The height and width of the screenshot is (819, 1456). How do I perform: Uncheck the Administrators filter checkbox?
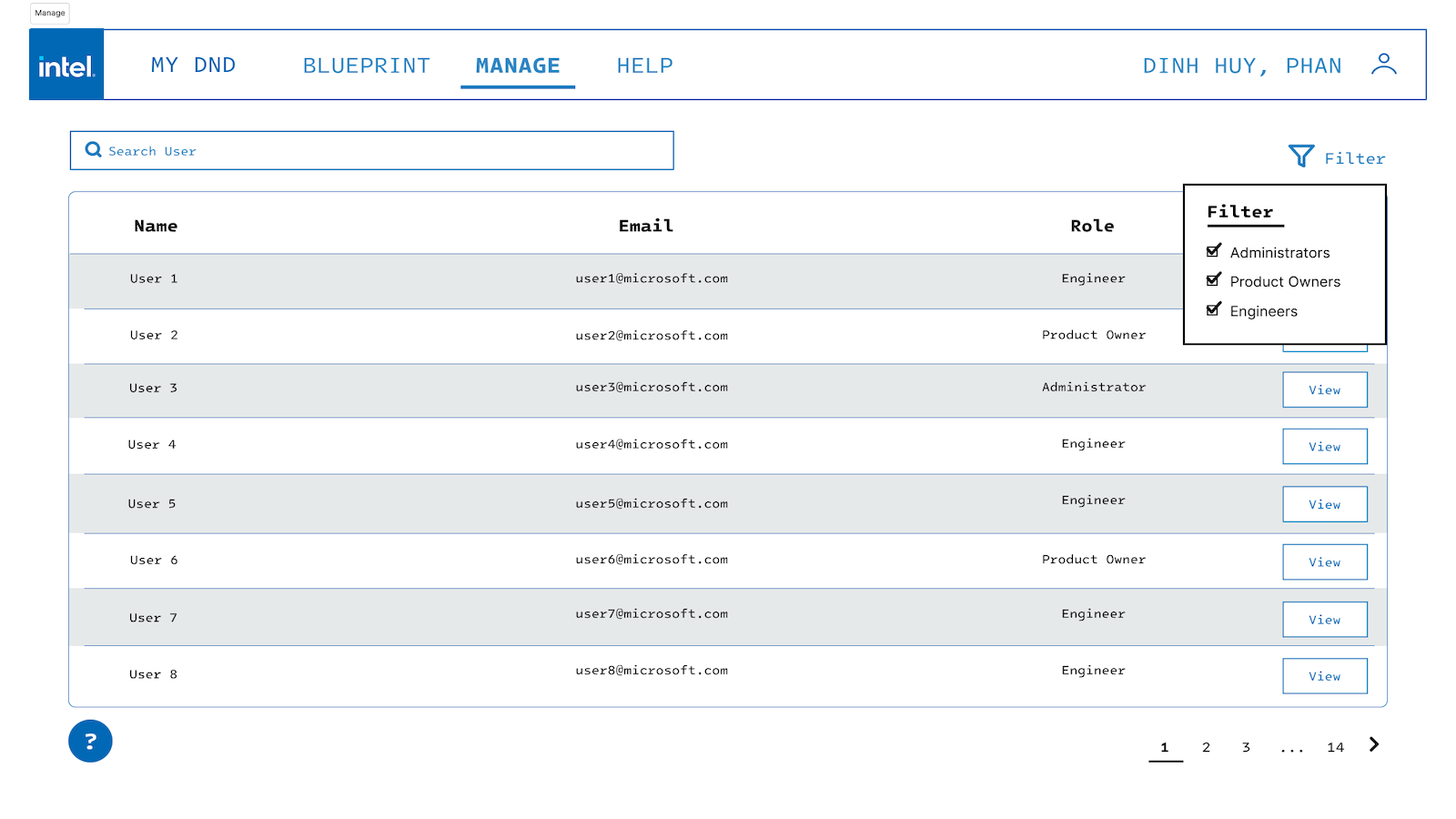1213,251
